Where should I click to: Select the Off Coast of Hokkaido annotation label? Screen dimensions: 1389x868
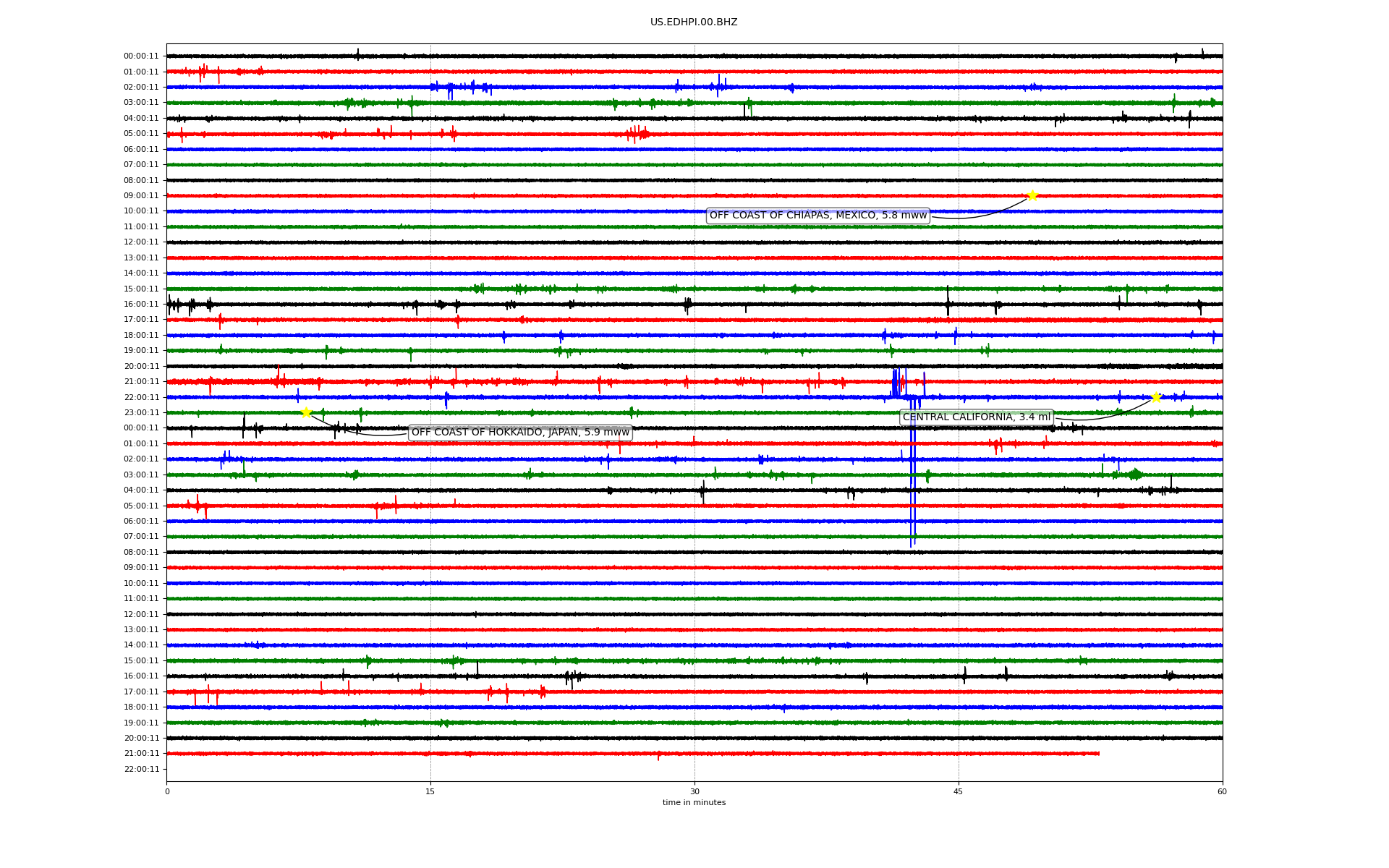pyautogui.click(x=520, y=433)
